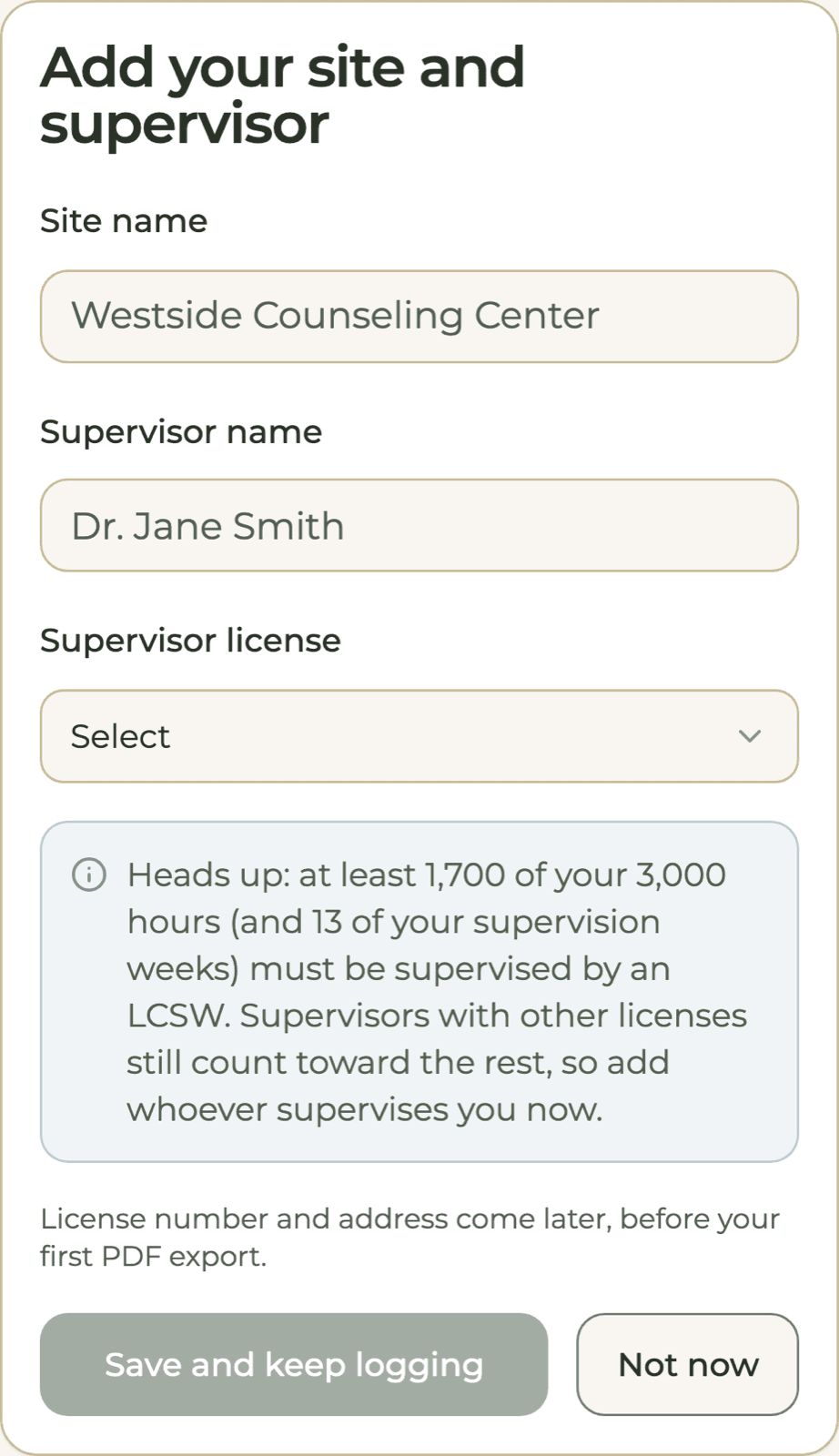
Task: Click the info circle icon in notice
Action: click(89, 875)
